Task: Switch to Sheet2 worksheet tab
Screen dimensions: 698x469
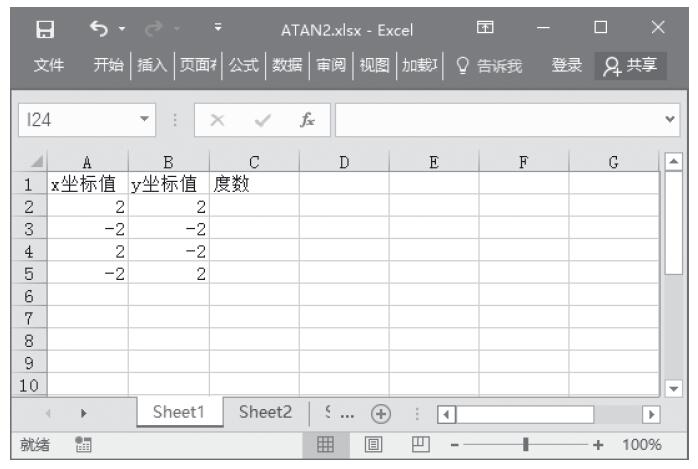Action: pyautogui.click(x=265, y=412)
